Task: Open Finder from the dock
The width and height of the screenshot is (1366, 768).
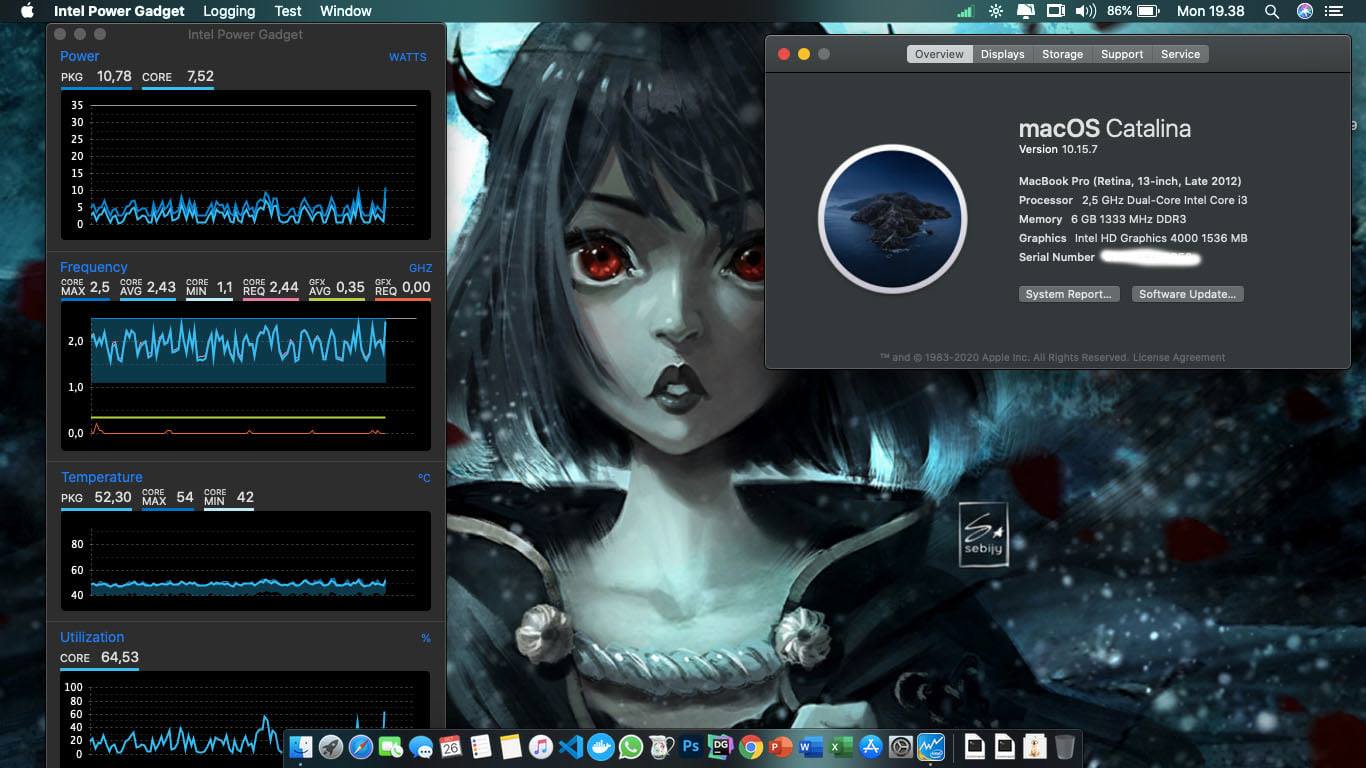Action: (301, 747)
